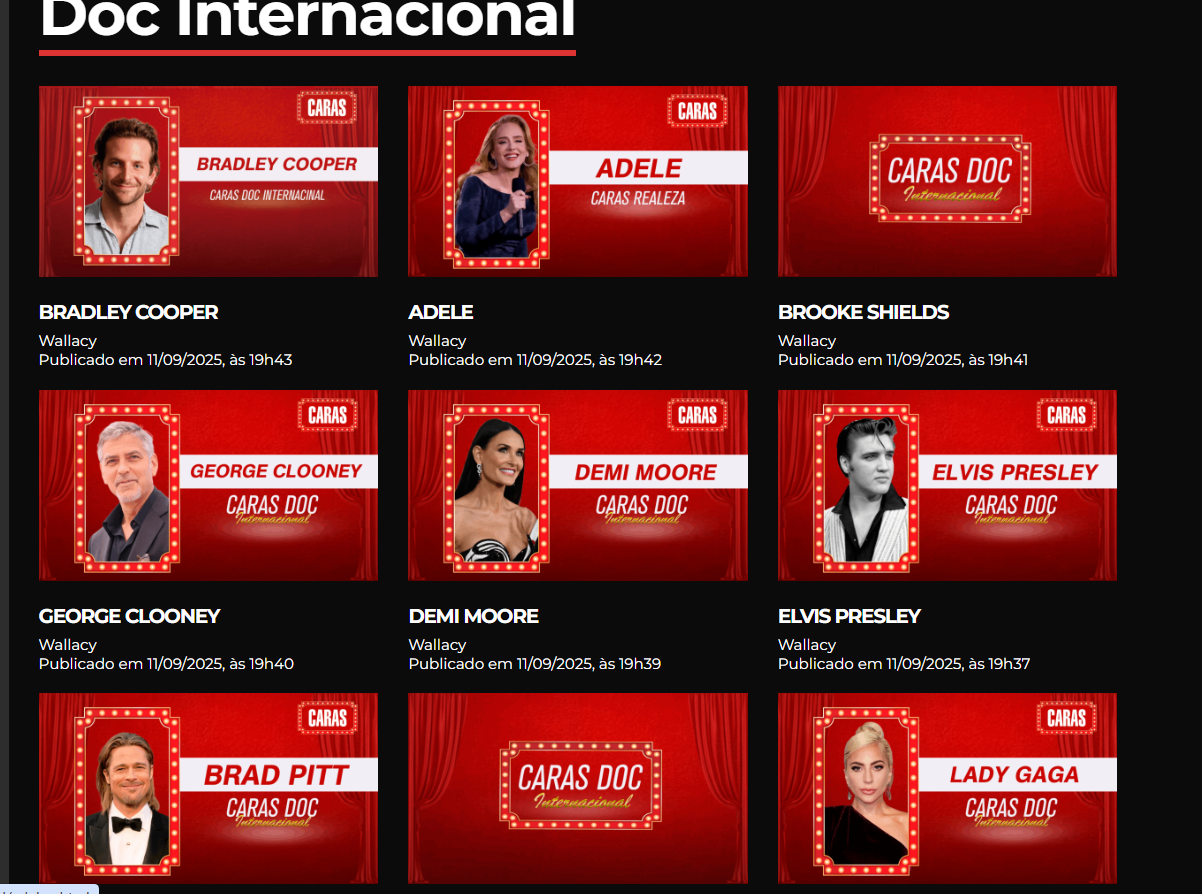Open the Bradley Cooper video thumbnail
The image size is (1202, 894).
click(x=208, y=181)
